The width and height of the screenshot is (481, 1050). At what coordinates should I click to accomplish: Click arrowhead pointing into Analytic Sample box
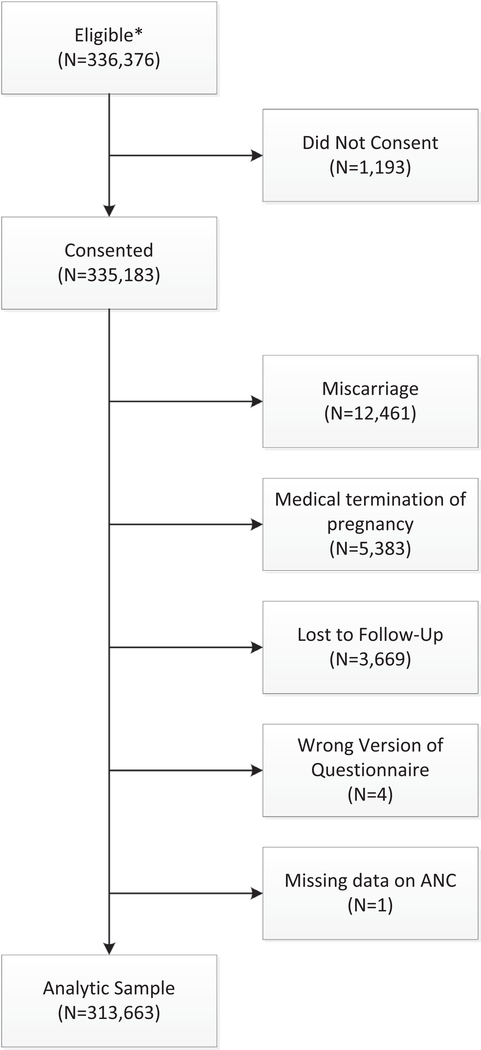(x=109, y=950)
